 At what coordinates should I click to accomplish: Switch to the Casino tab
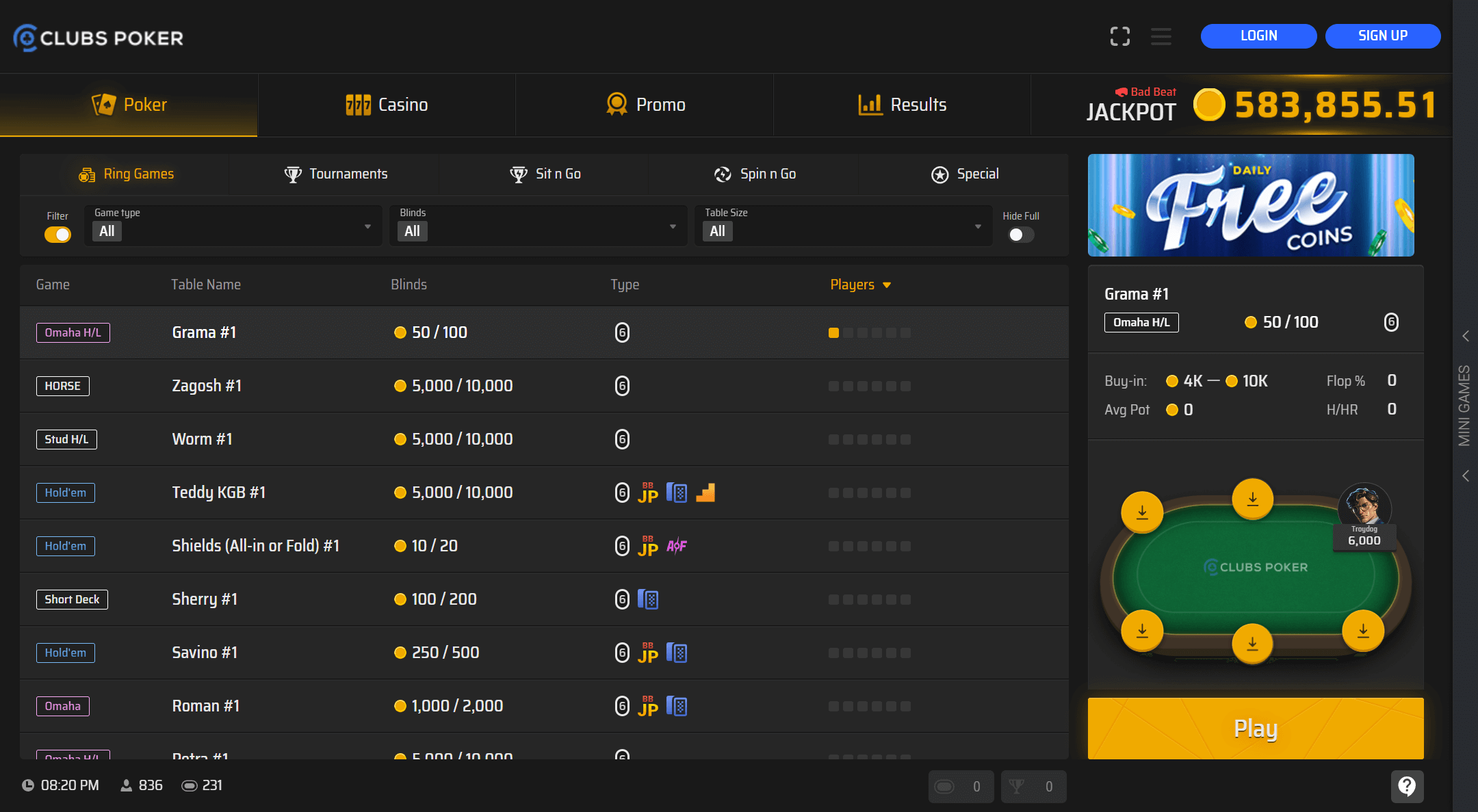387,105
